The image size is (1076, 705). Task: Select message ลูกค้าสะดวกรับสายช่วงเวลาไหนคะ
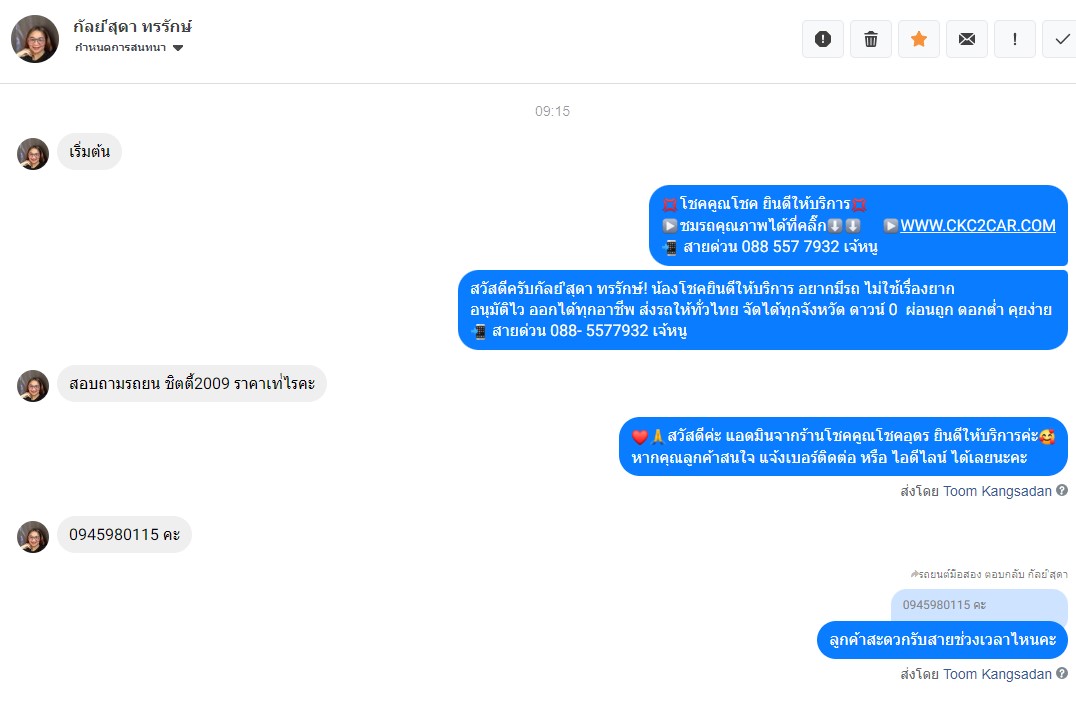click(942, 640)
